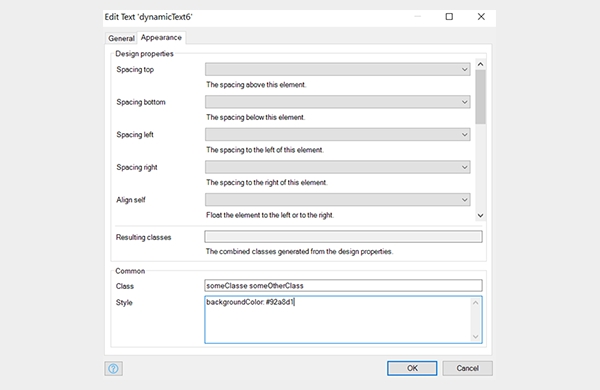The width and height of the screenshot is (600, 390).
Task: Click the 'Spacing top' label
Action: pyautogui.click(x=135, y=69)
